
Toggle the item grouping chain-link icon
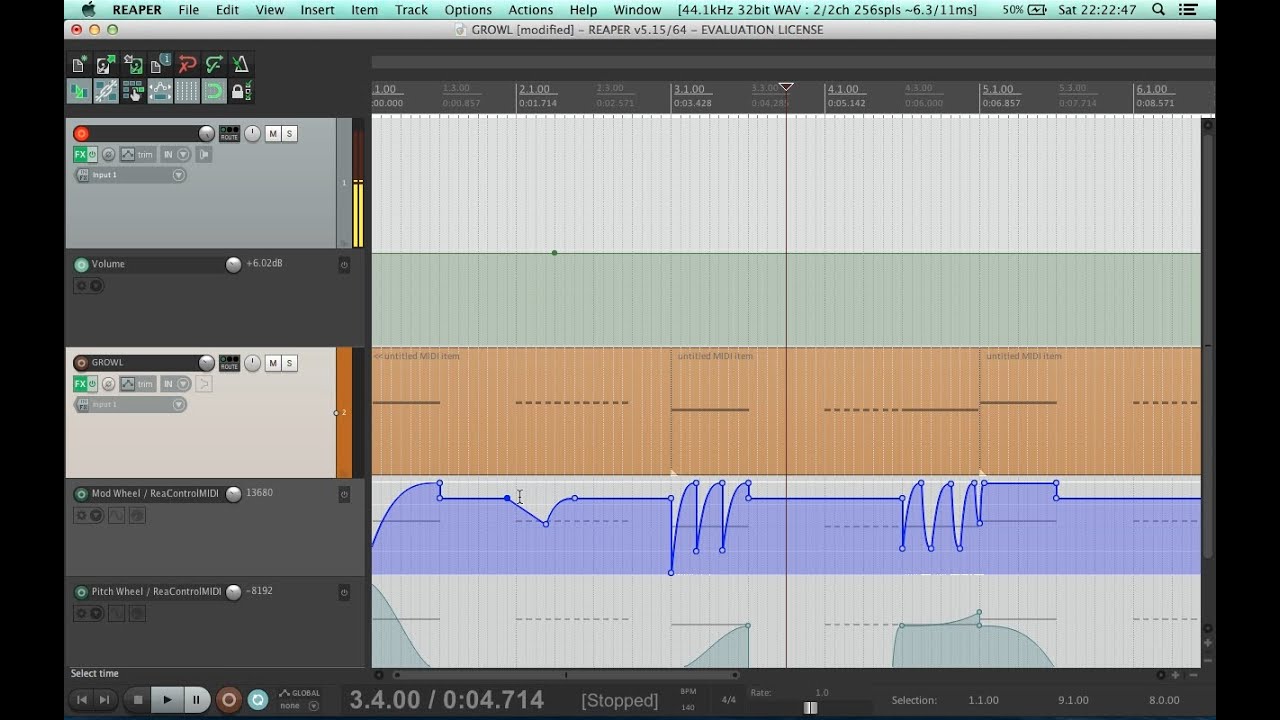106,92
